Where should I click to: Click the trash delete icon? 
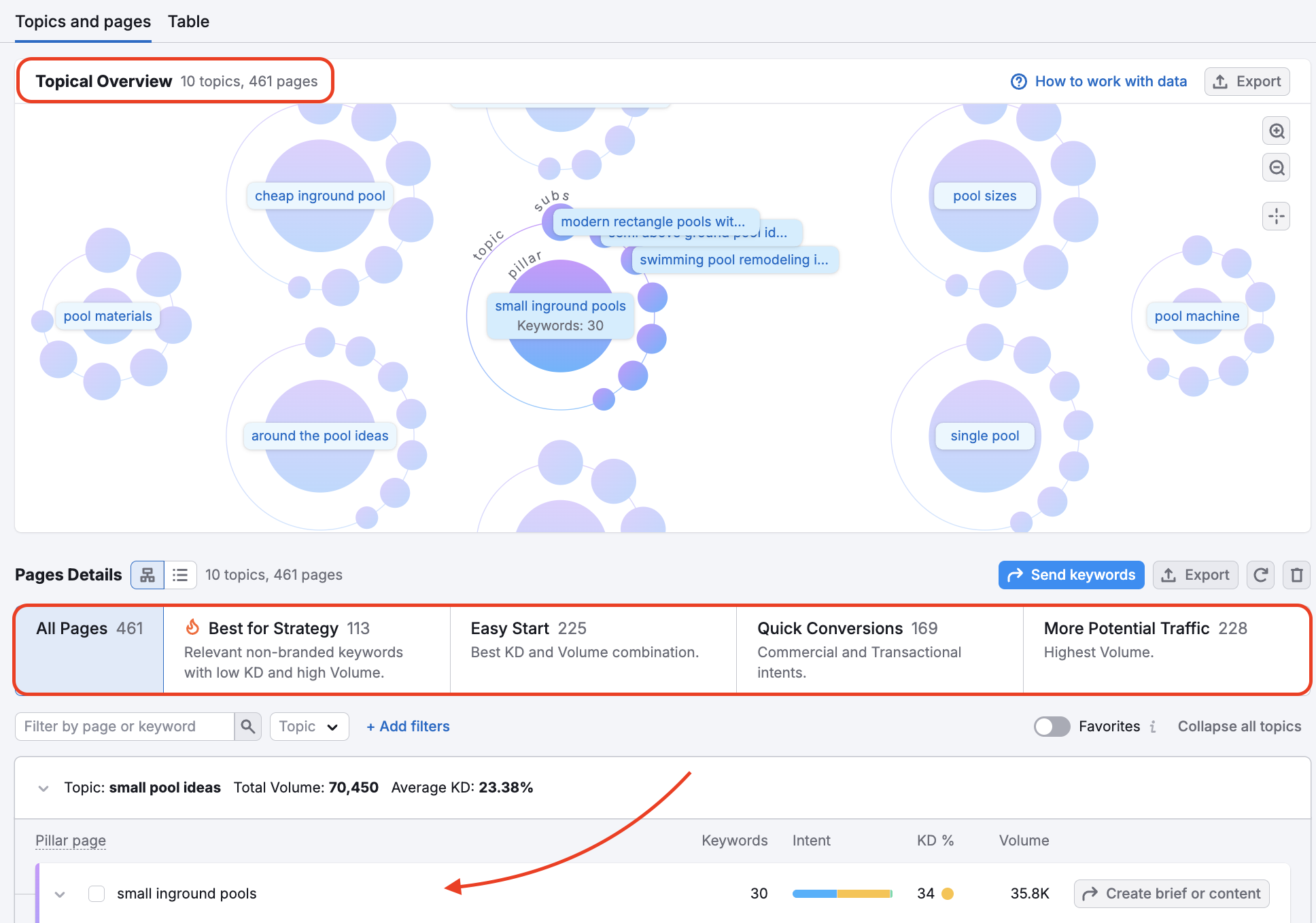(1296, 575)
